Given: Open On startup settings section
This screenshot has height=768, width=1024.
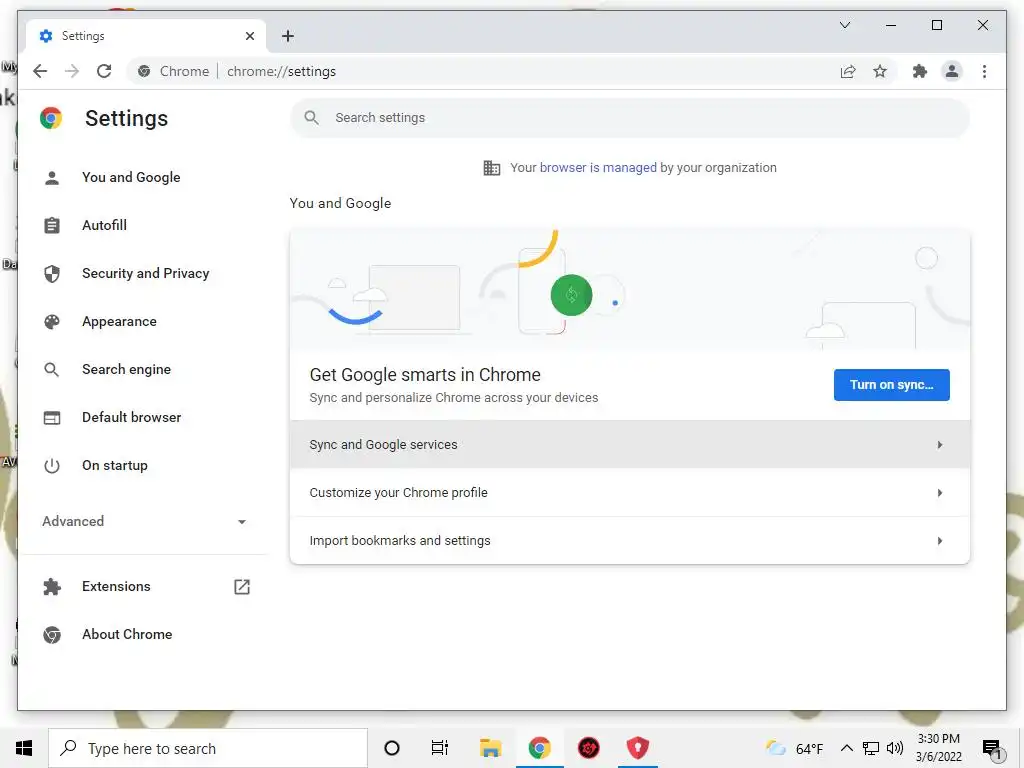Looking at the screenshot, I should coord(114,466).
